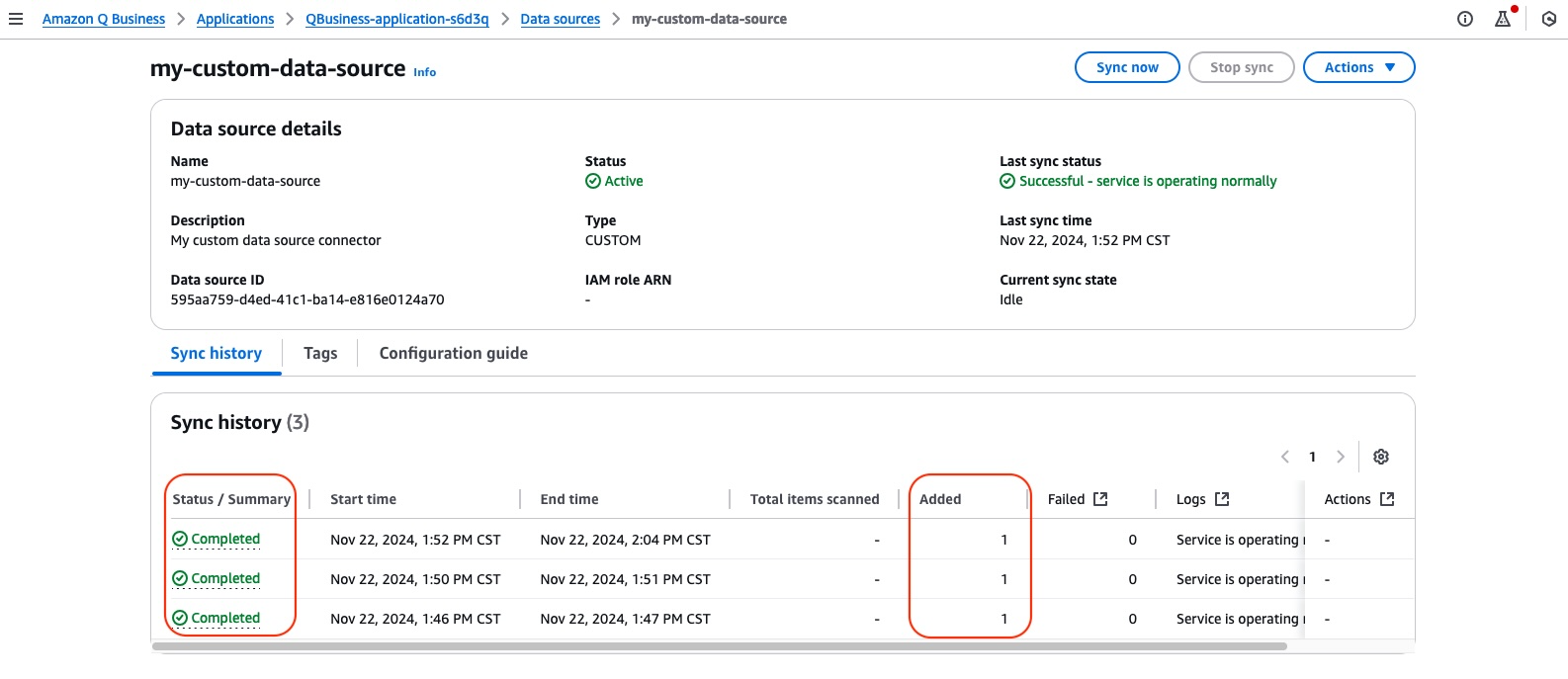Click start time Nov 22, 2024, 1:46 PM CST

click(x=415, y=619)
